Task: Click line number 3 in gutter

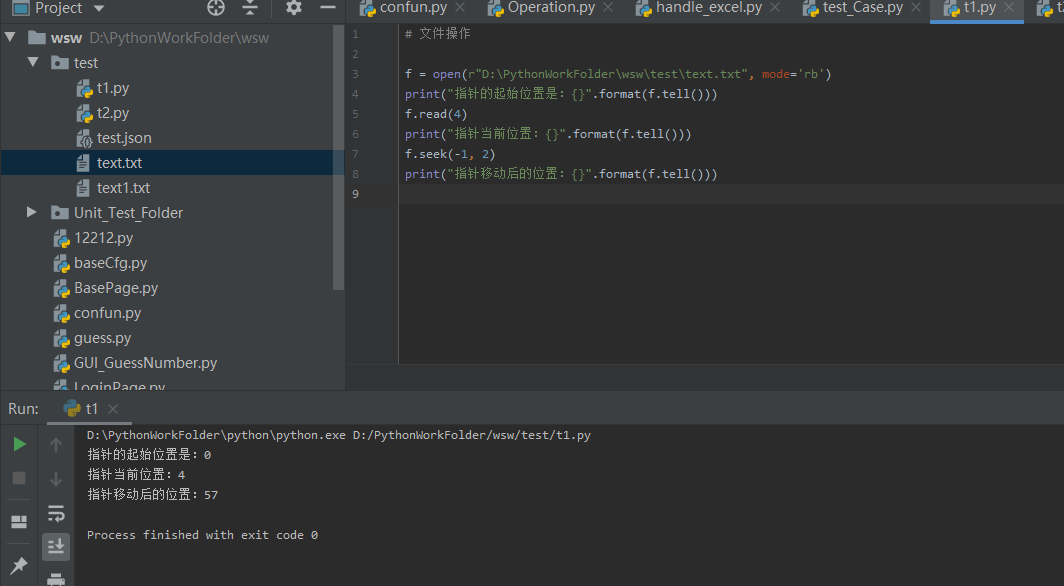Action: pos(355,74)
